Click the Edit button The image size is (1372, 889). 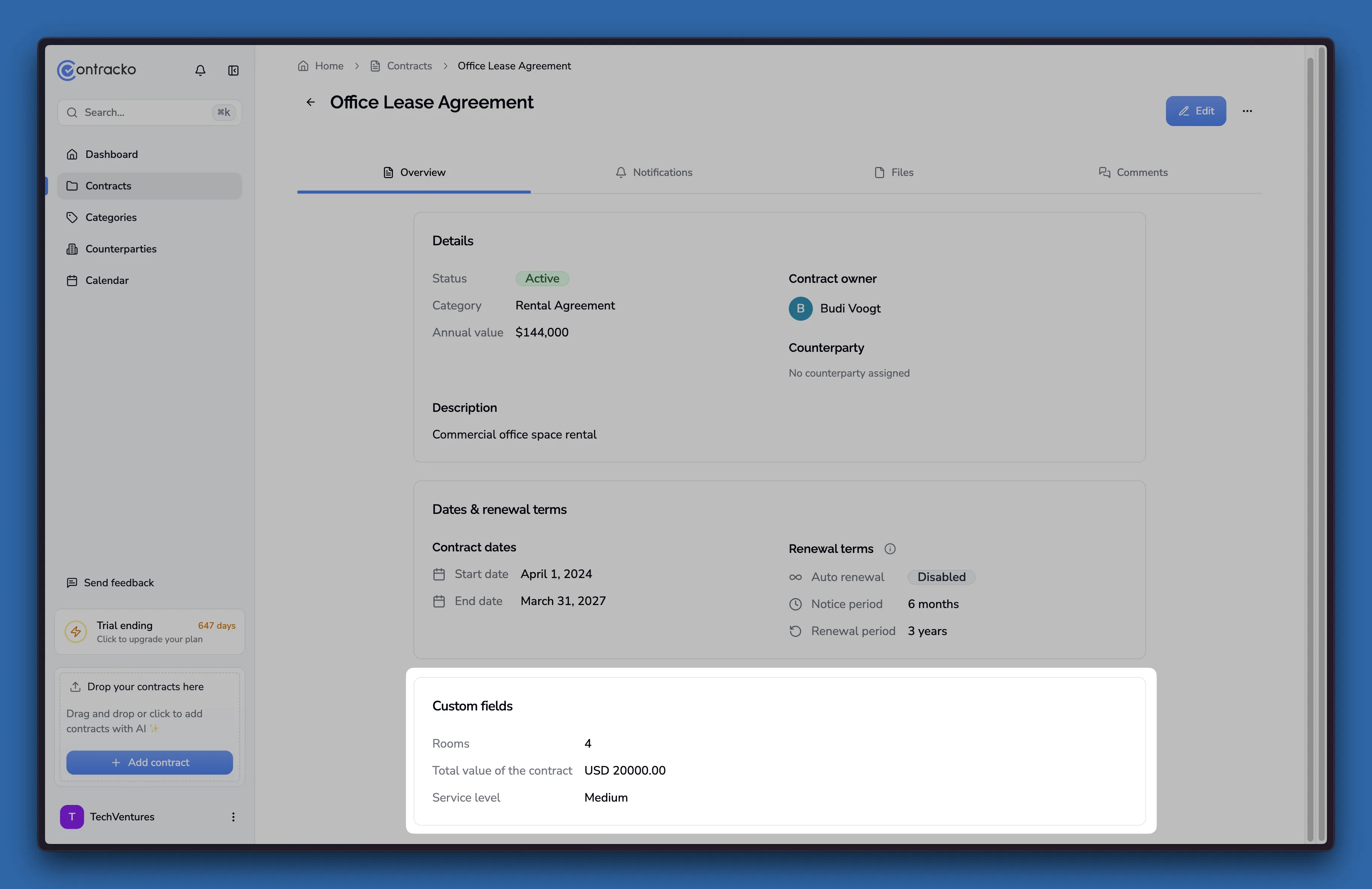click(x=1196, y=111)
